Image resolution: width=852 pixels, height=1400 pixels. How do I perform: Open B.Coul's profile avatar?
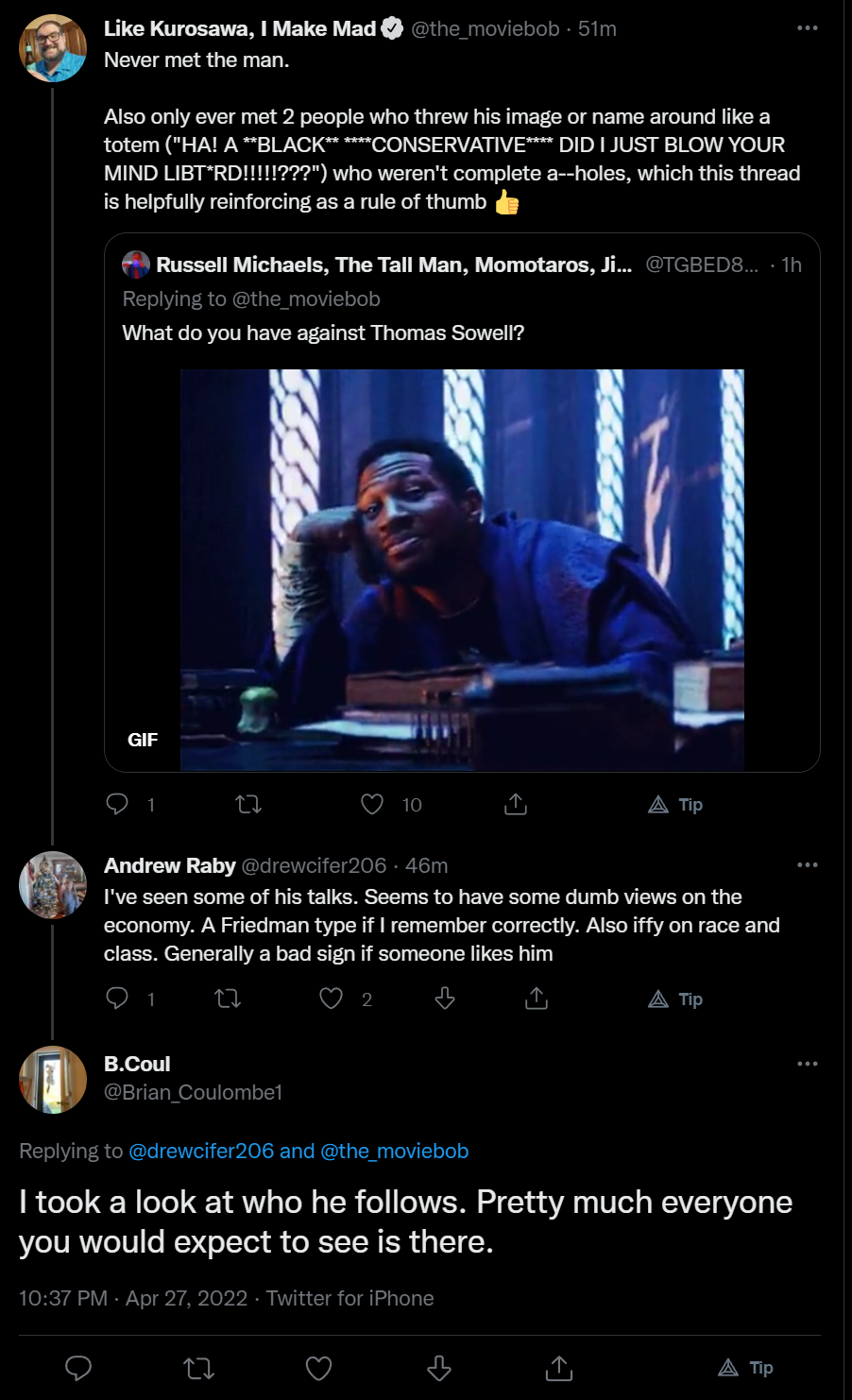[53, 1079]
